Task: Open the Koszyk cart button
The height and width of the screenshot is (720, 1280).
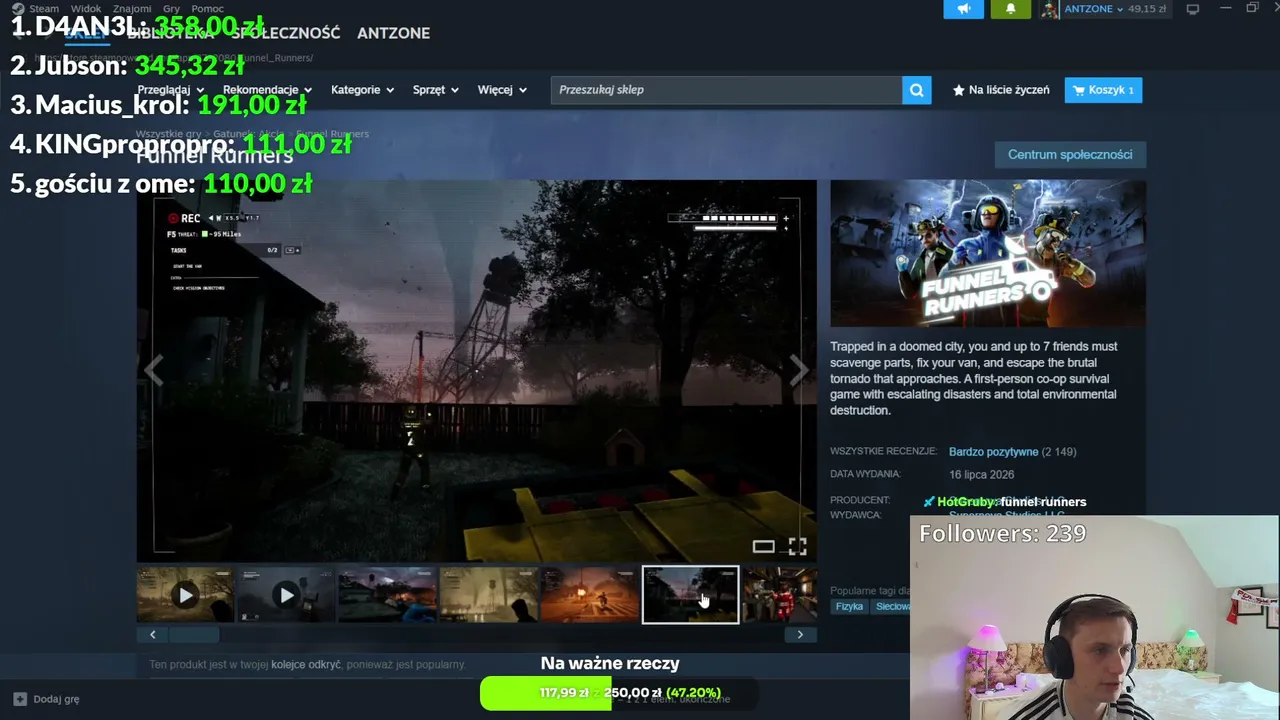Action: tap(1103, 90)
